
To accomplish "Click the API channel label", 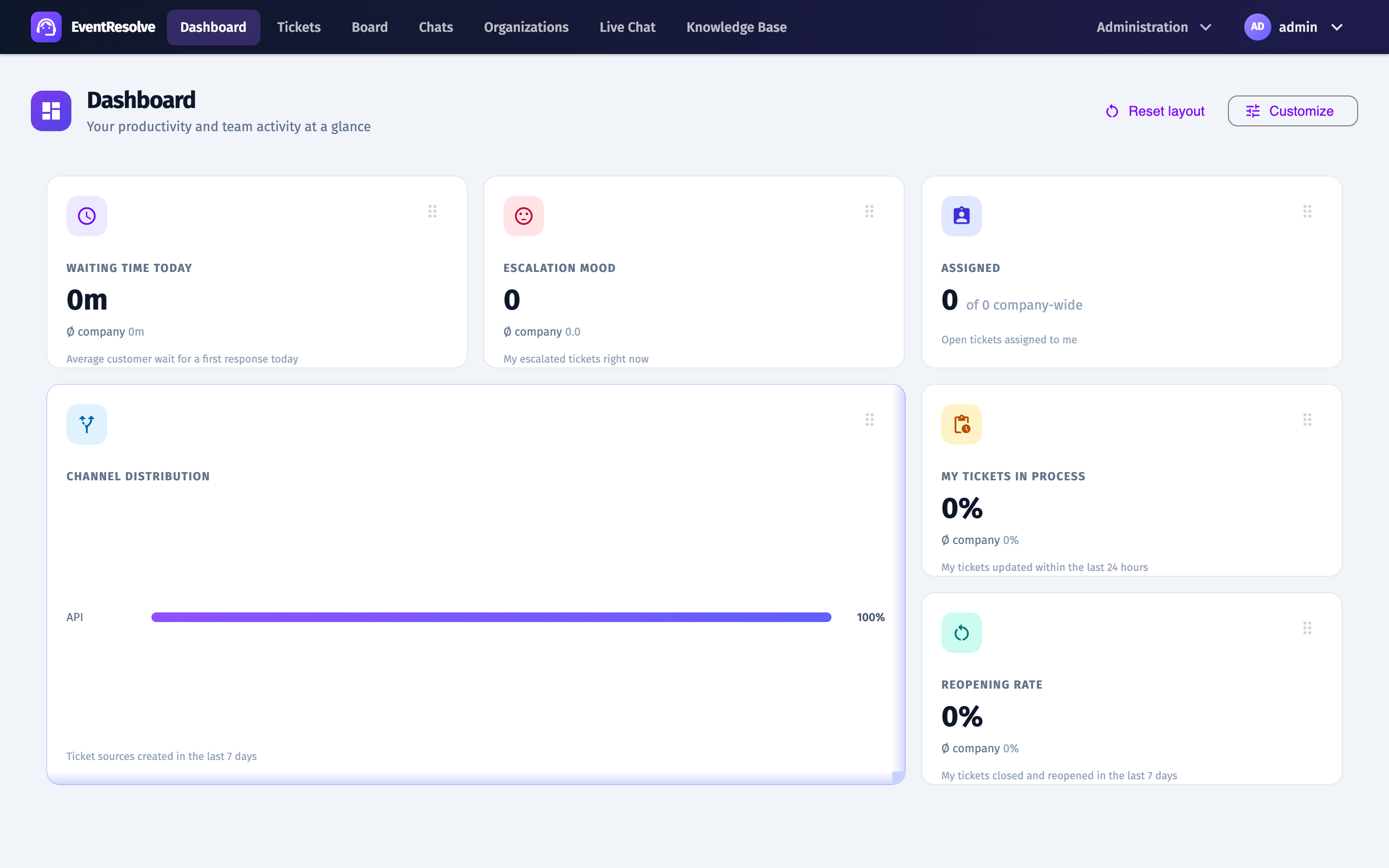I will tap(75, 617).
